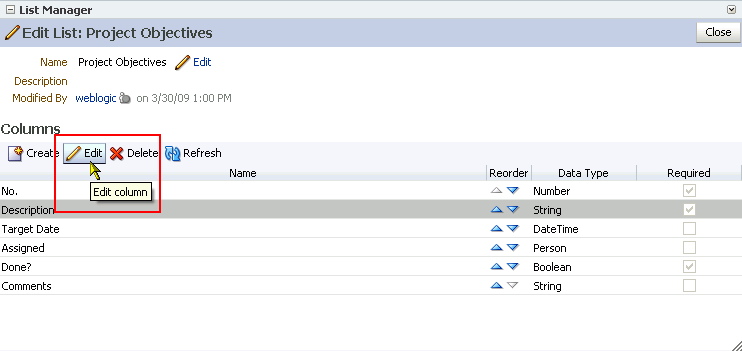Select the Assigned row
Image resolution: width=742 pixels, height=362 pixels.
[371, 247]
